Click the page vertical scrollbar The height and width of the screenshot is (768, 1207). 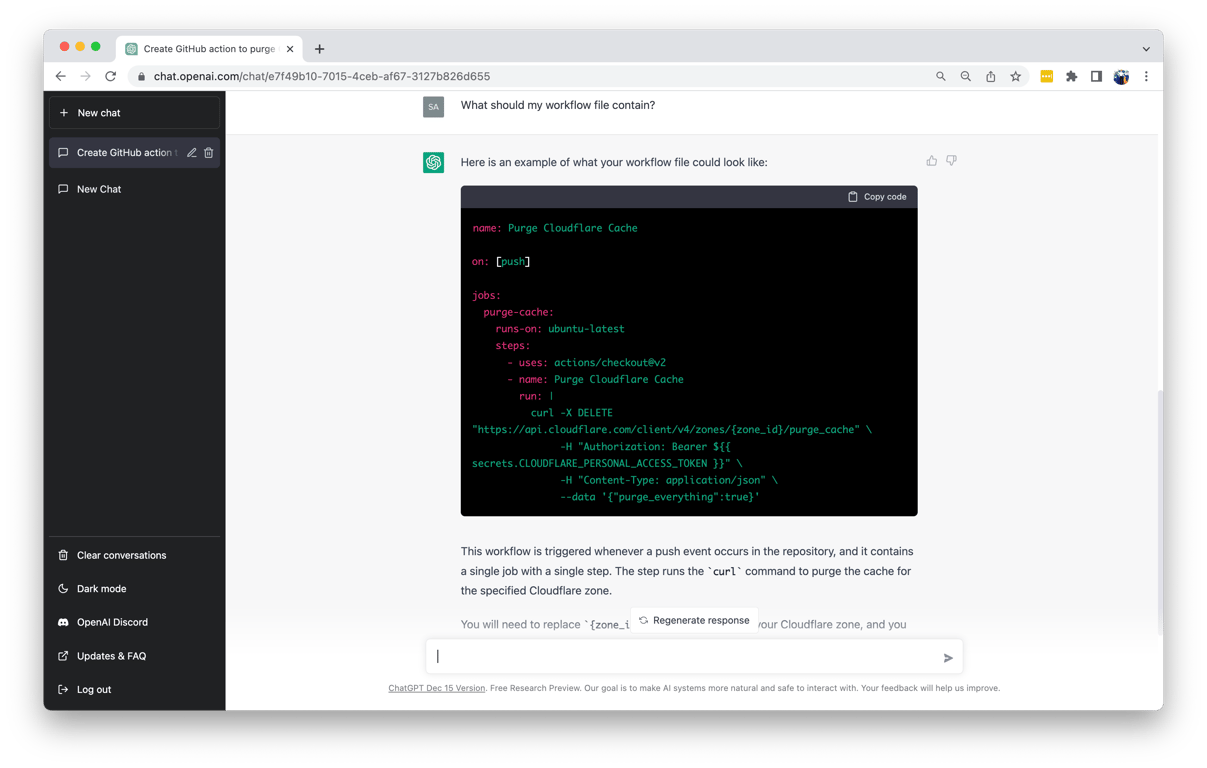(x=1158, y=512)
